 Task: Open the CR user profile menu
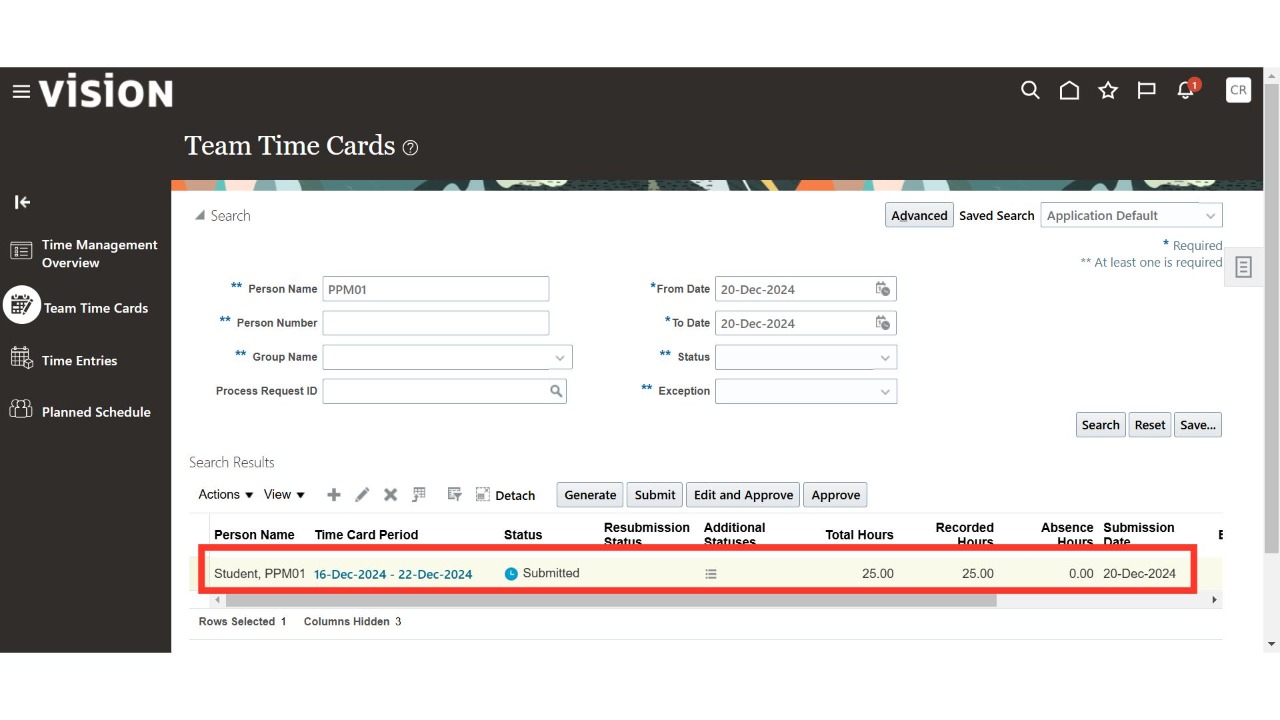point(1238,90)
